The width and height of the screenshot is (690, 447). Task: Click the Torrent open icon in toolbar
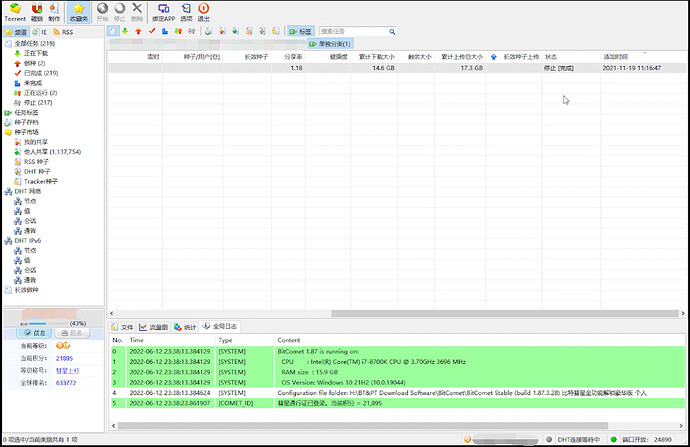[14, 11]
